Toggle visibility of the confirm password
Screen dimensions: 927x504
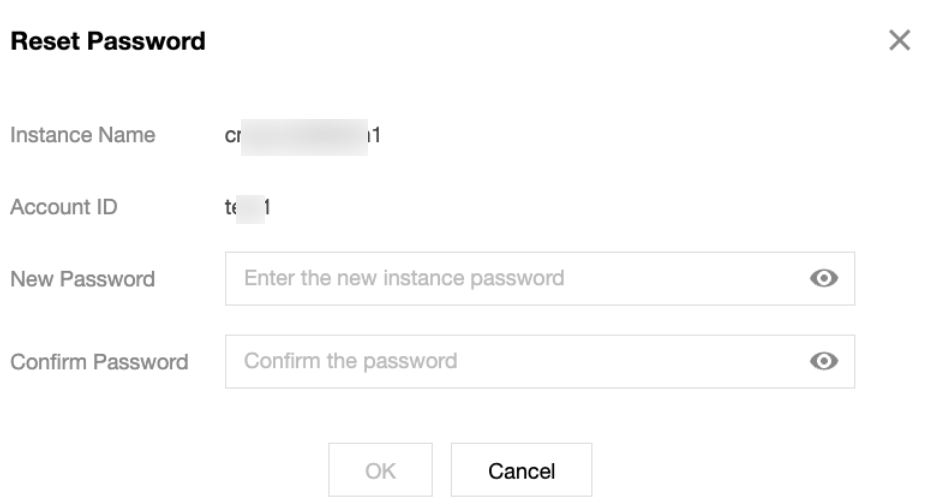823,362
